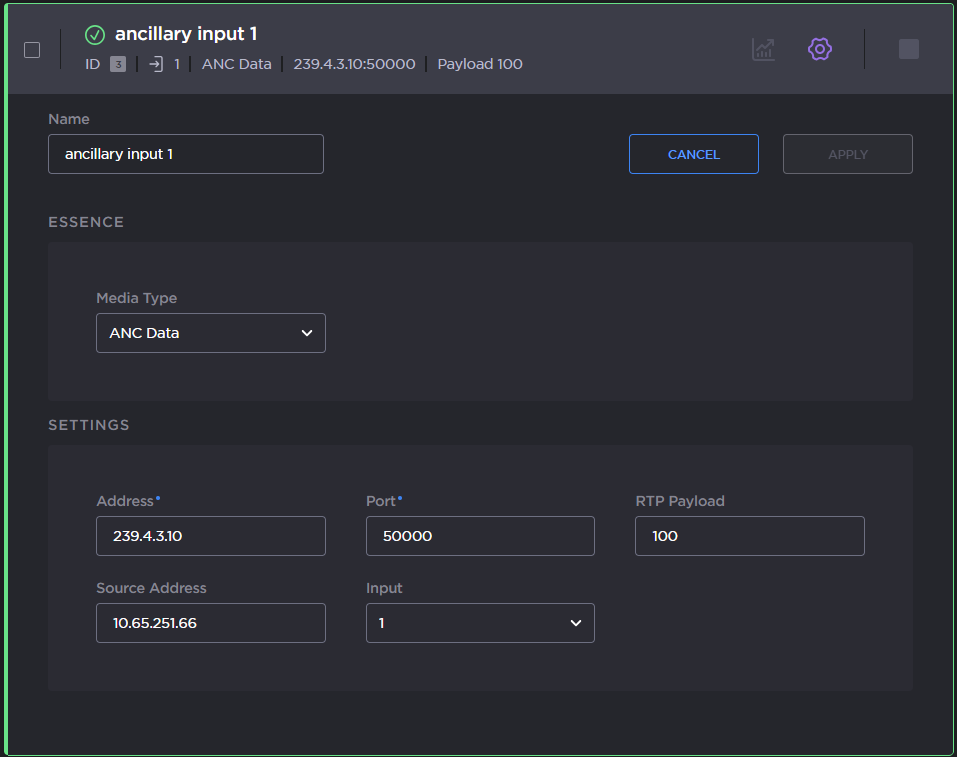Open the Media Type dropdown
The height and width of the screenshot is (757, 957).
coord(210,333)
